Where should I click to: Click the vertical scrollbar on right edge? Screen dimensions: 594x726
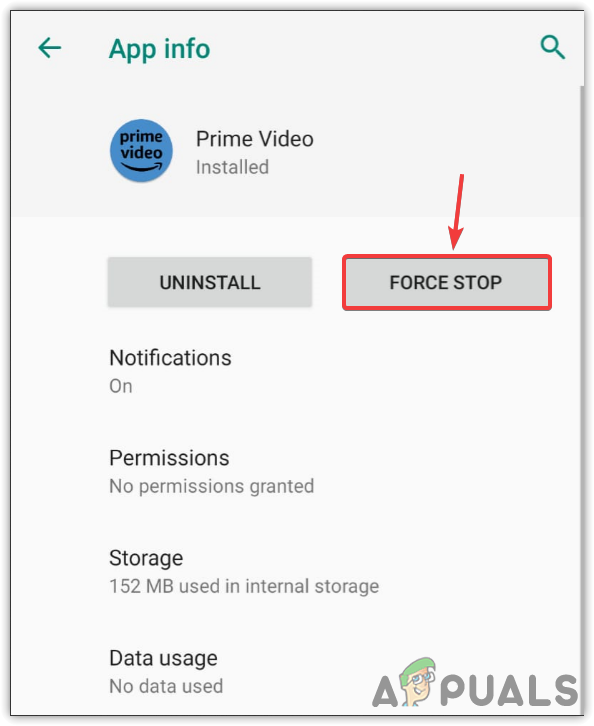coord(582,398)
